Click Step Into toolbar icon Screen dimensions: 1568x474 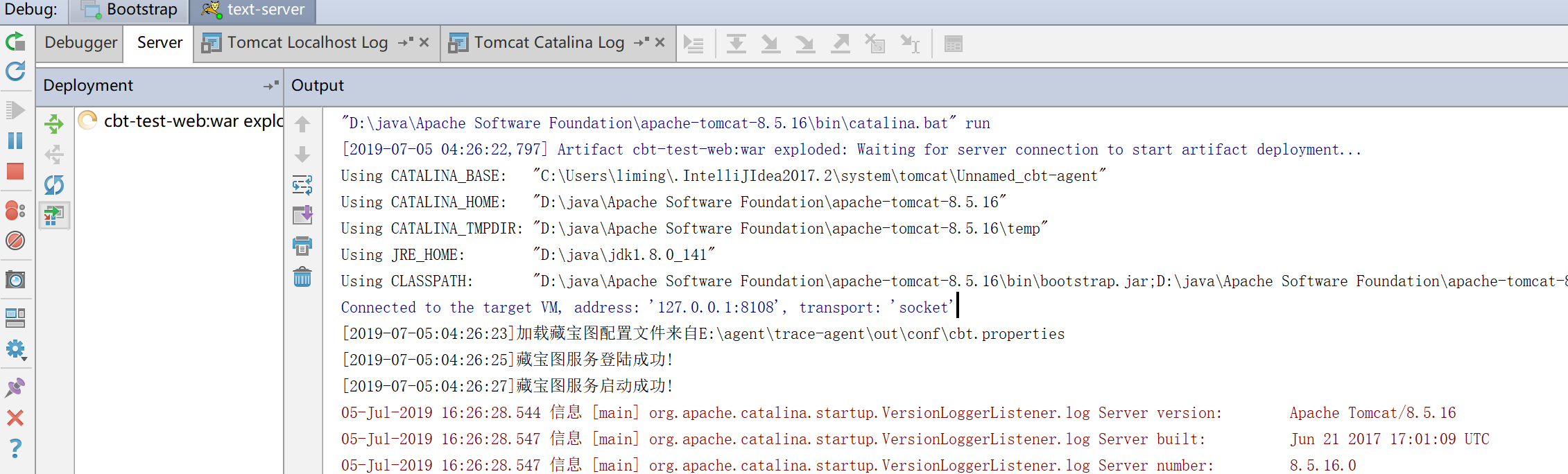click(770, 44)
